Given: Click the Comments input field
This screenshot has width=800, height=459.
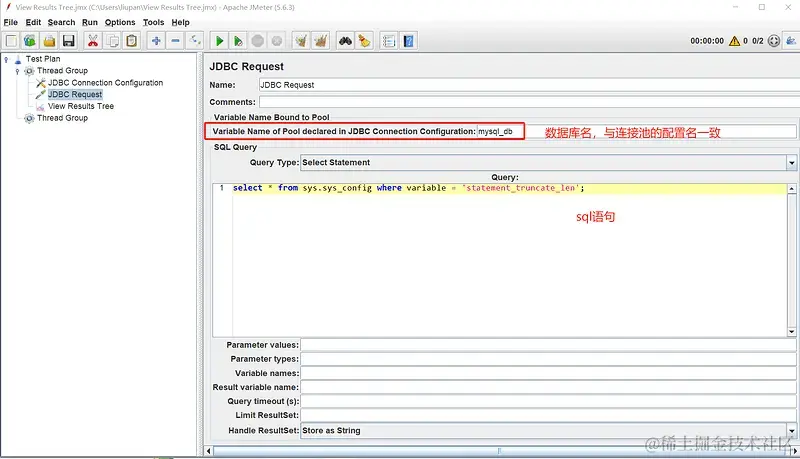Looking at the screenshot, I should point(529,102).
